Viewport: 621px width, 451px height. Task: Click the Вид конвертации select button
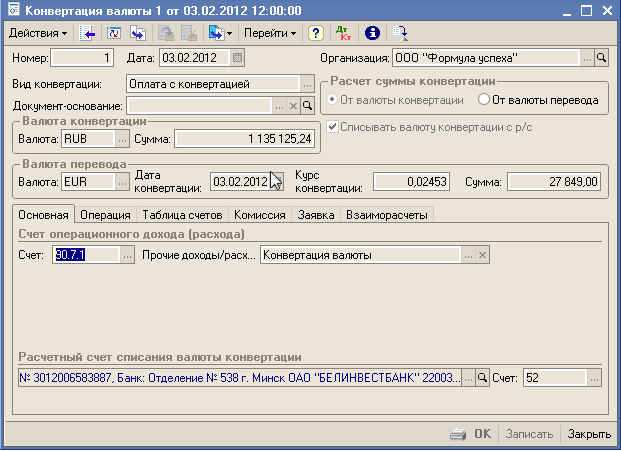[307, 84]
